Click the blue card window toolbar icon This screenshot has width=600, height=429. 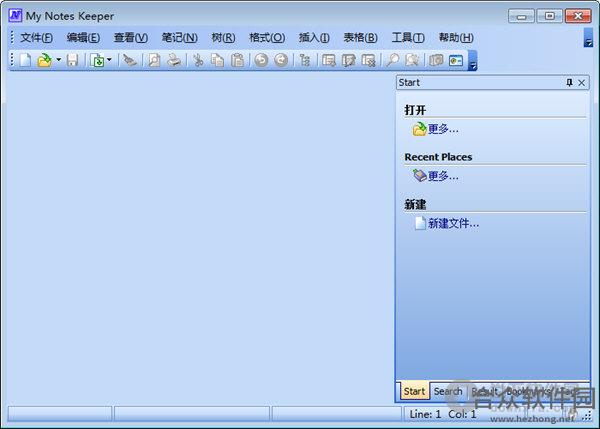456,60
